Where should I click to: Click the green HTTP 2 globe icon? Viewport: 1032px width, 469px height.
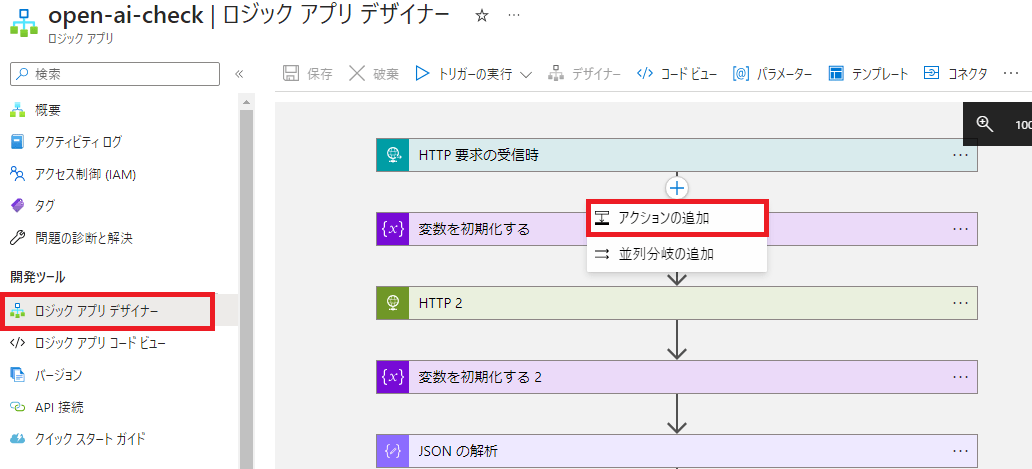click(x=393, y=303)
